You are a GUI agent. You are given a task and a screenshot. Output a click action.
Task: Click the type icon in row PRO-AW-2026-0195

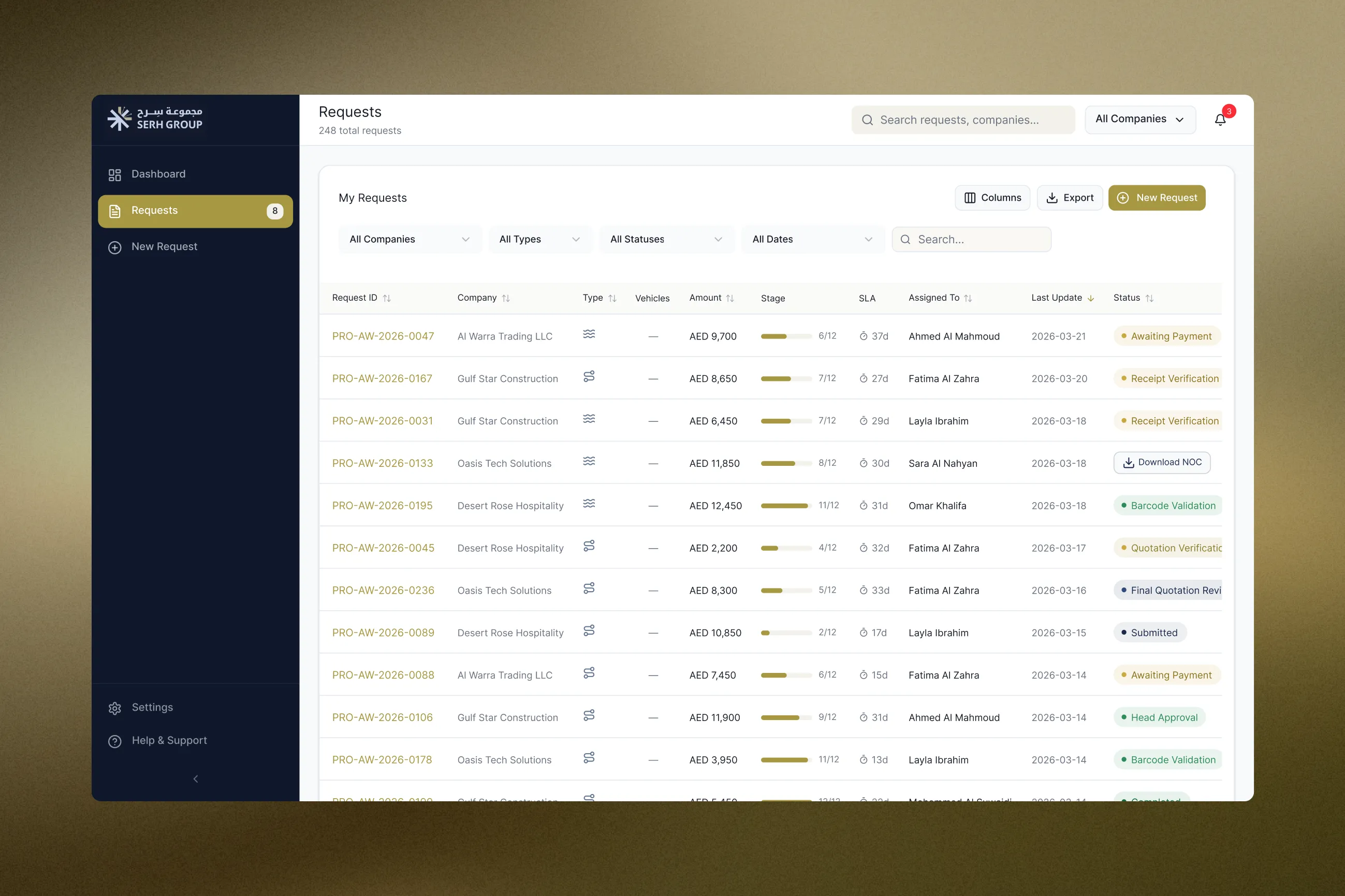click(x=589, y=504)
